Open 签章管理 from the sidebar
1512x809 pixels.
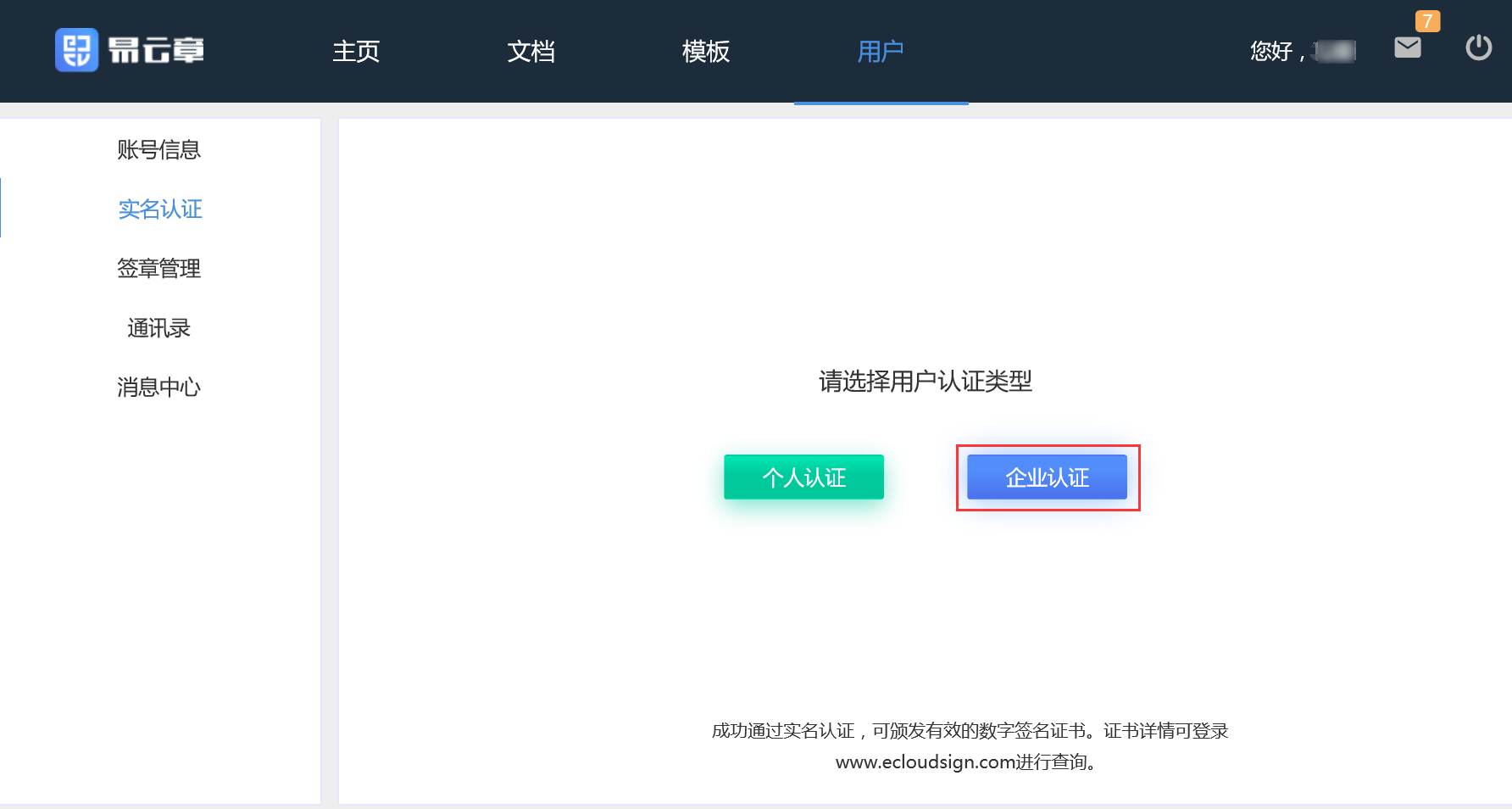pyautogui.click(x=159, y=269)
